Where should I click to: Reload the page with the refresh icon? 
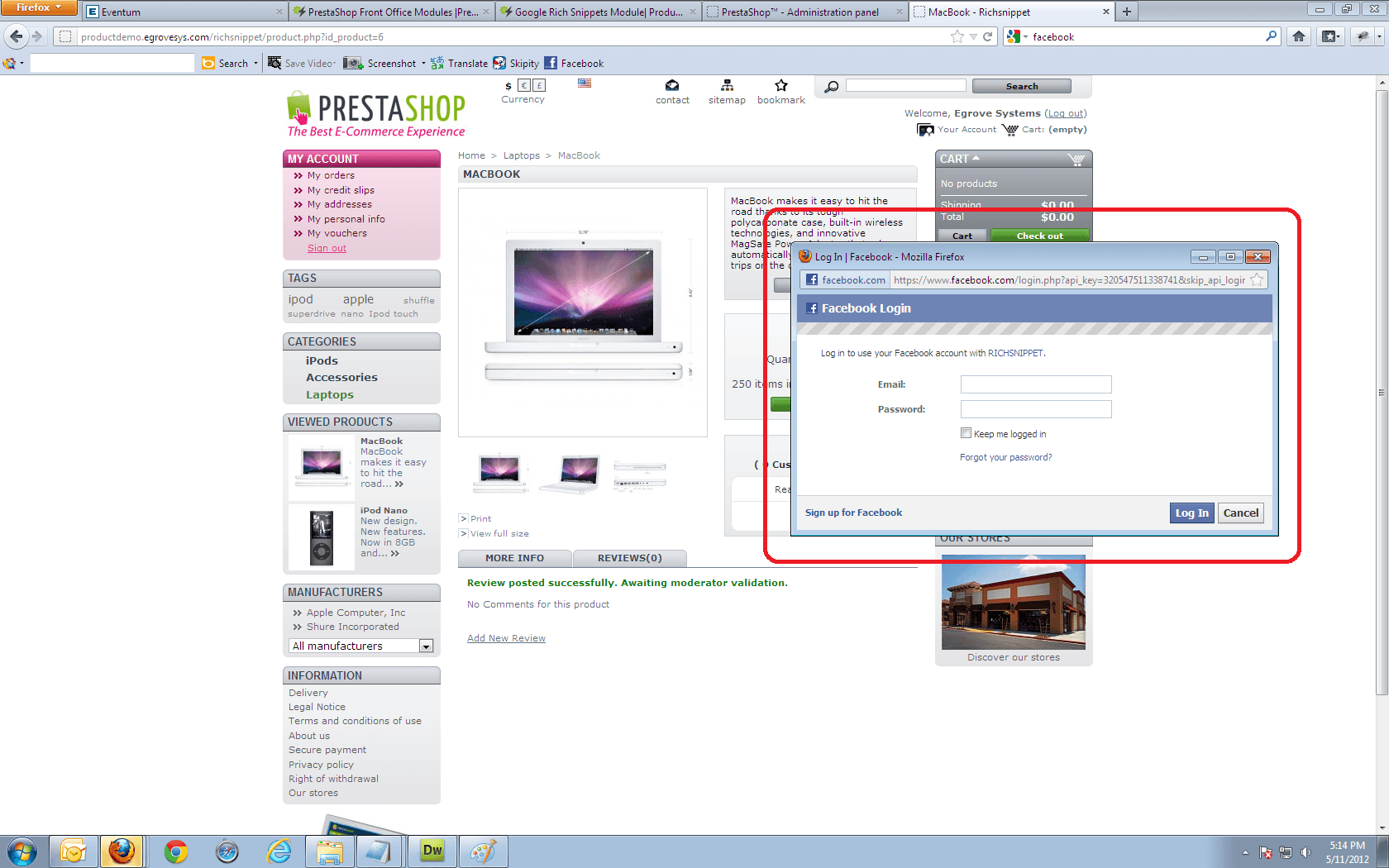[987, 36]
